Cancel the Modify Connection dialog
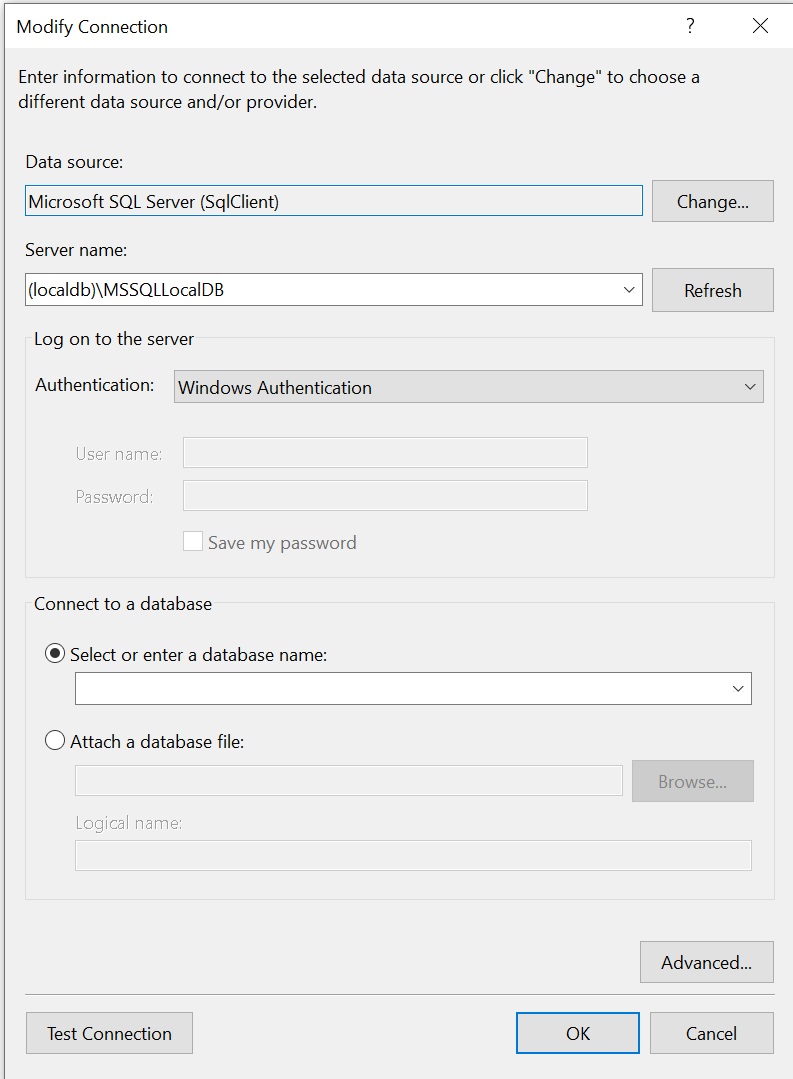Screen dimensions: 793x1079 (711, 1032)
